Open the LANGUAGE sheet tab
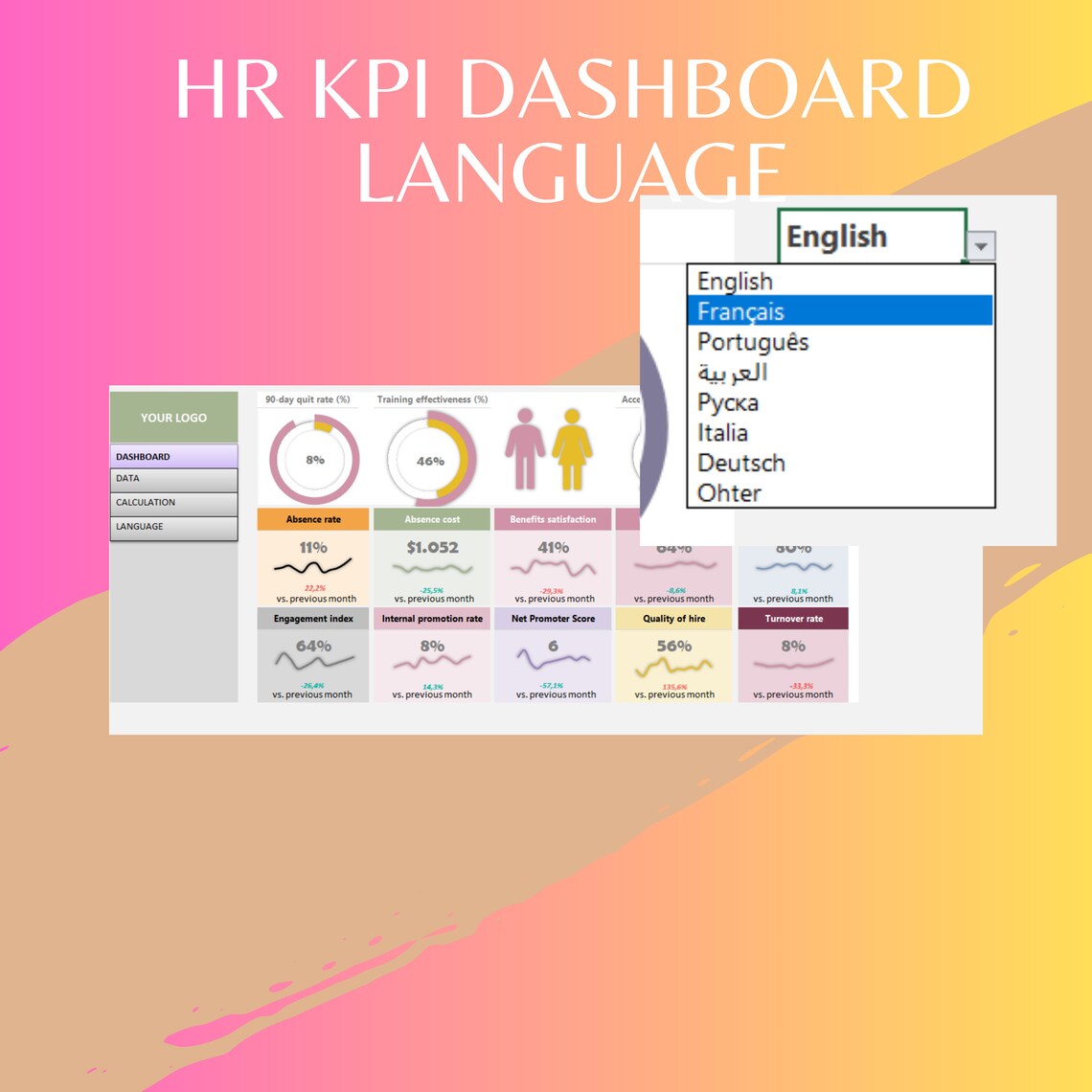The image size is (1092, 1092). 173,526
